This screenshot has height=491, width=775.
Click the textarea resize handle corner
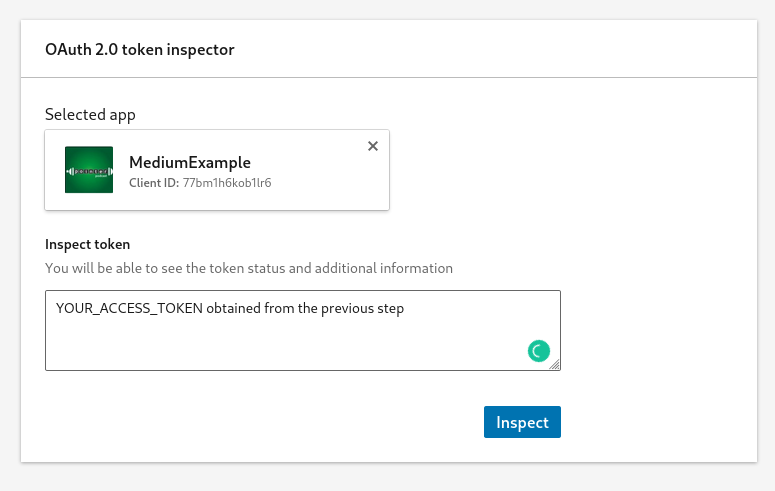tap(555, 365)
